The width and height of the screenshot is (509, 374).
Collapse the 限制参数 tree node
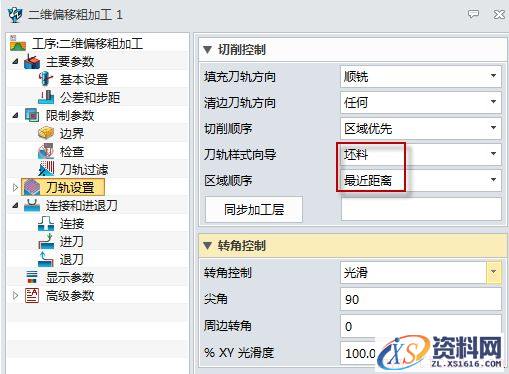point(15,116)
